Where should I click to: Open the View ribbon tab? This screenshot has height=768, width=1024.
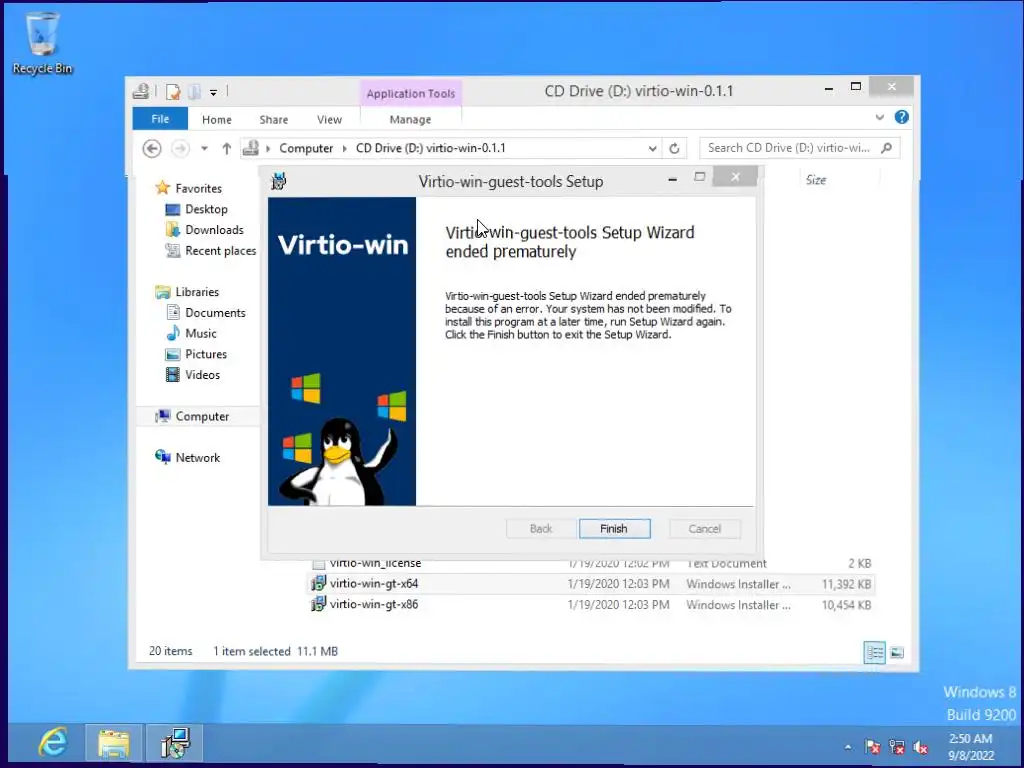[x=329, y=120]
